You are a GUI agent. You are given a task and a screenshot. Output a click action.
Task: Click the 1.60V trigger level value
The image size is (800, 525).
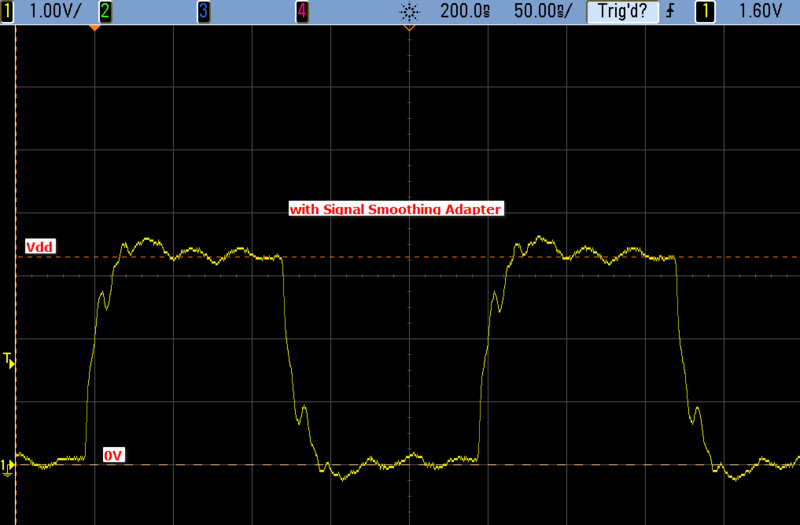click(x=760, y=11)
